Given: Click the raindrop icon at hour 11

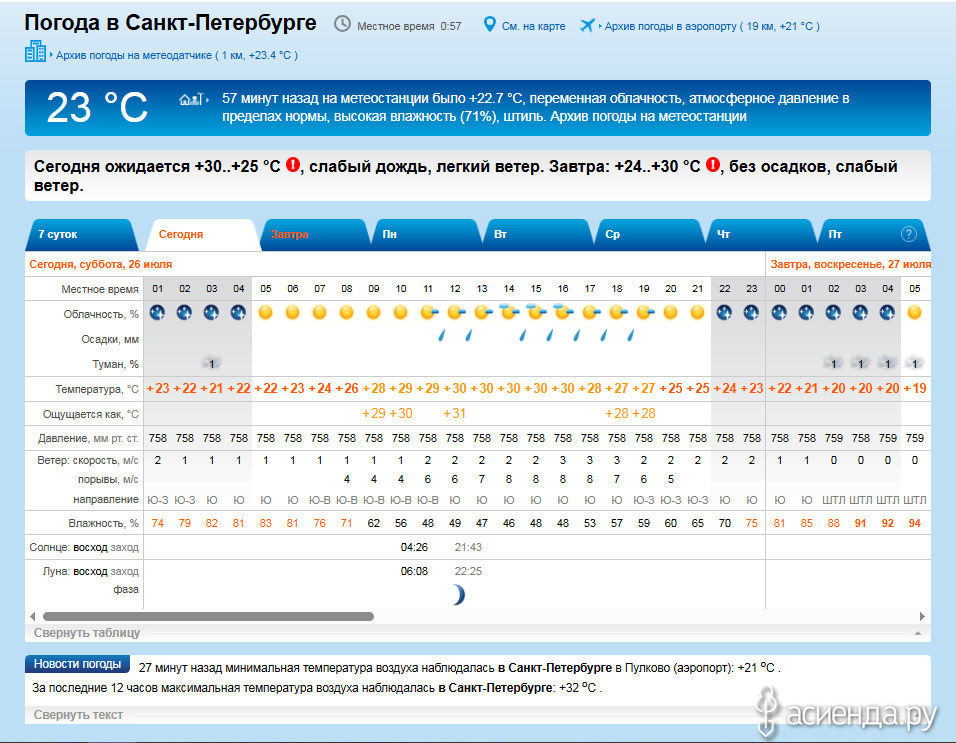Looking at the screenshot, I should pyautogui.click(x=441, y=335).
